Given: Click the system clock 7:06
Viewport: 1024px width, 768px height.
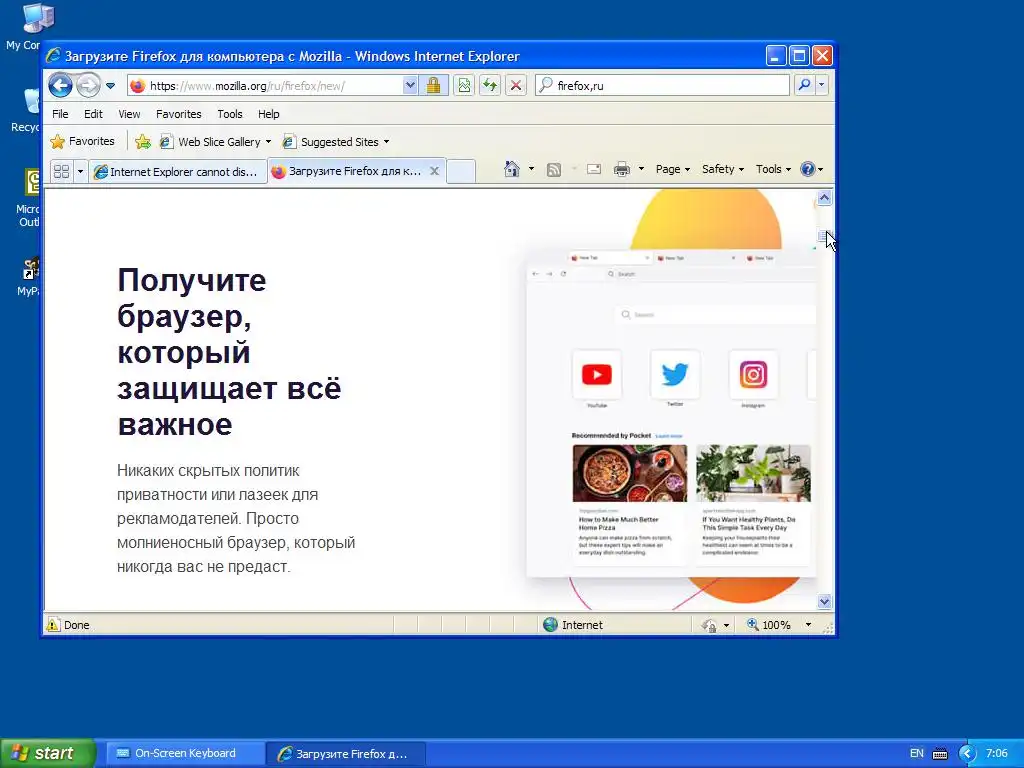Looking at the screenshot, I should tap(997, 753).
